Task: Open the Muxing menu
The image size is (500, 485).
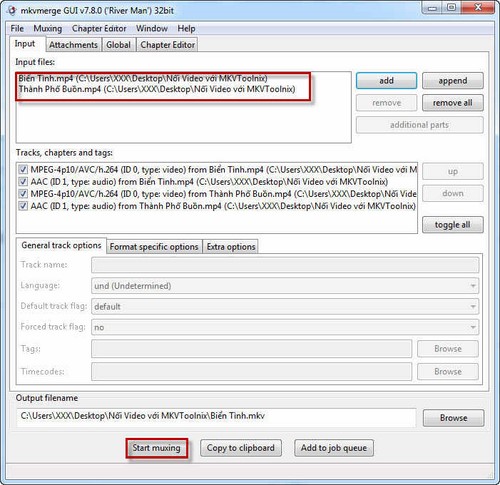Action: (48, 29)
